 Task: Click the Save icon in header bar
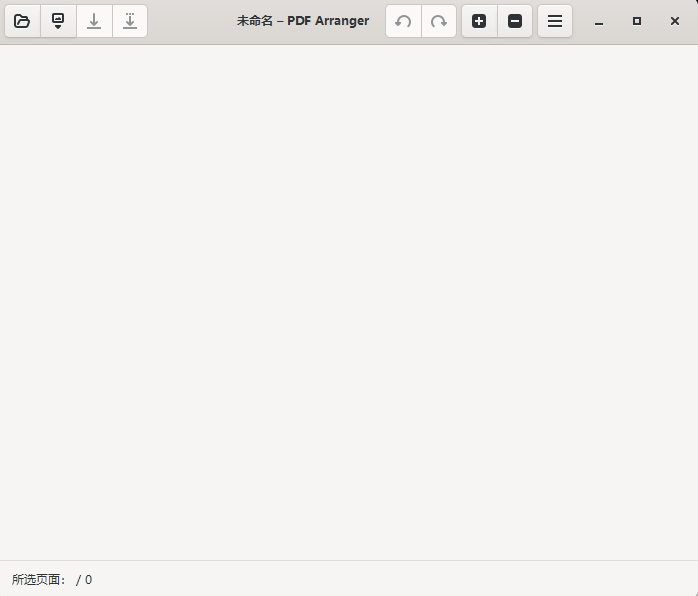[x=94, y=21]
